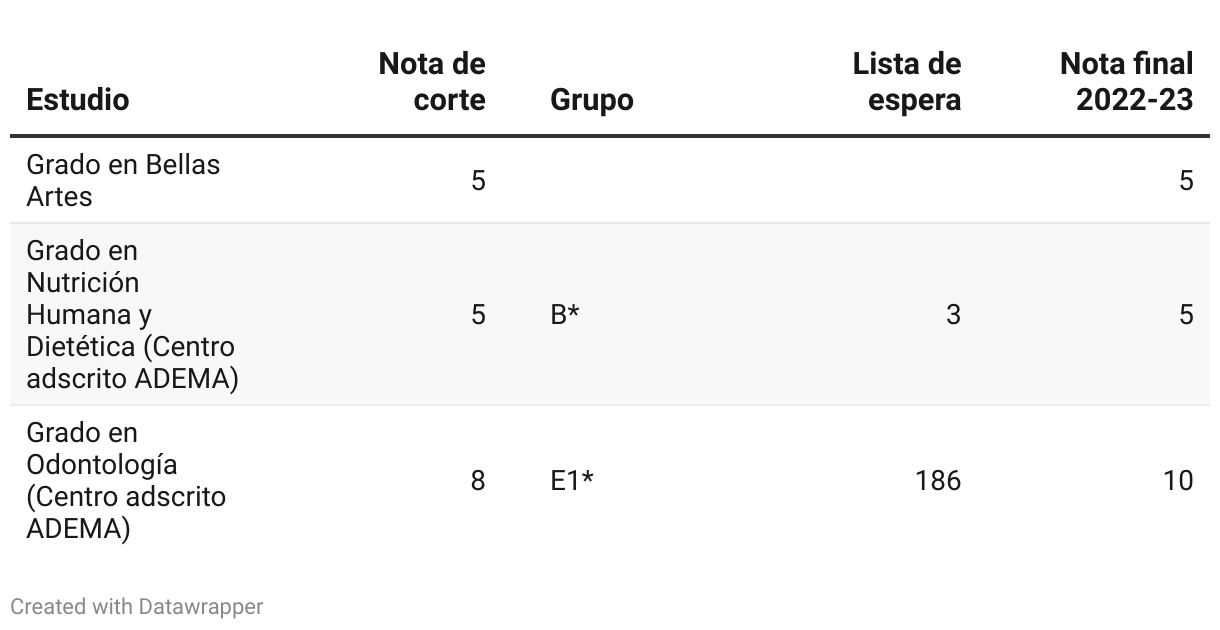Image resolution: width=1220 pixels, height=630 pixels.
Task: Select the Grado en Bellas Artes cell
Action: (x=123, y=180)
